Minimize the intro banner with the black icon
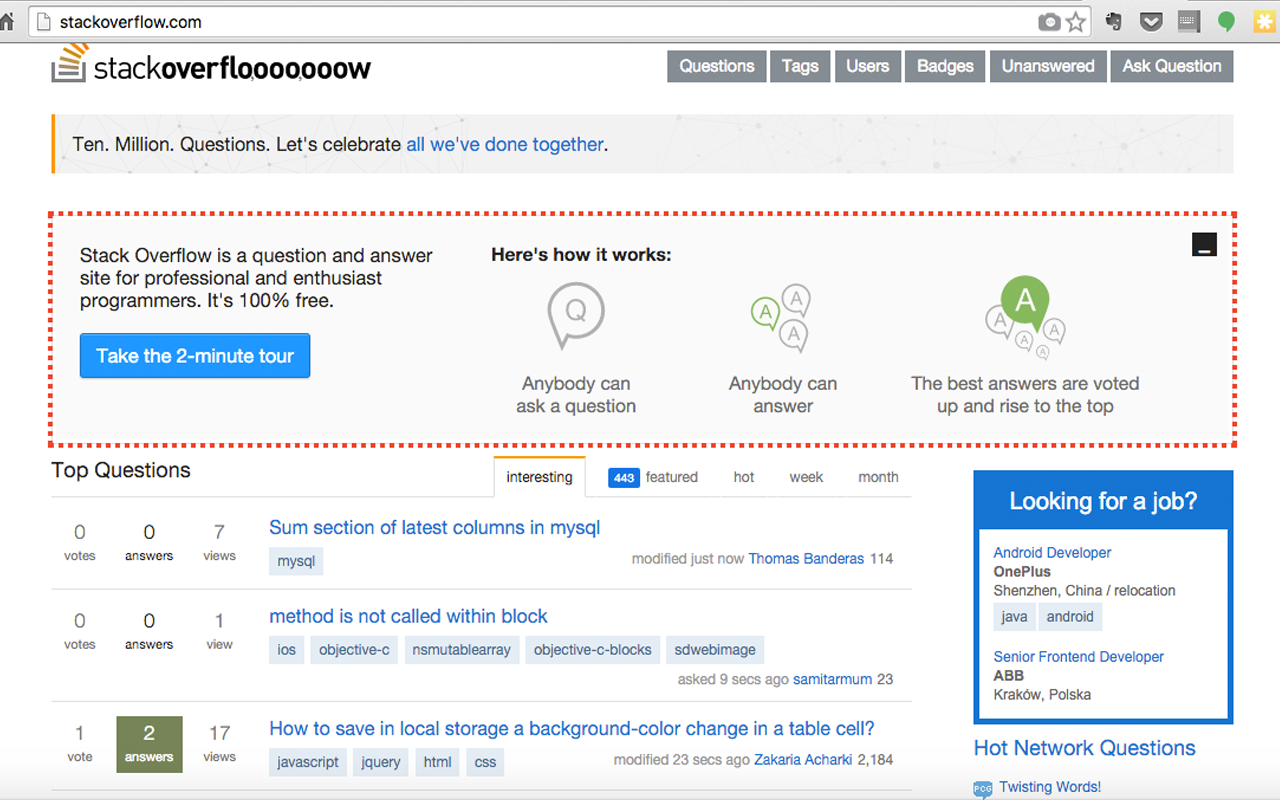 [x=1205, y=244]
